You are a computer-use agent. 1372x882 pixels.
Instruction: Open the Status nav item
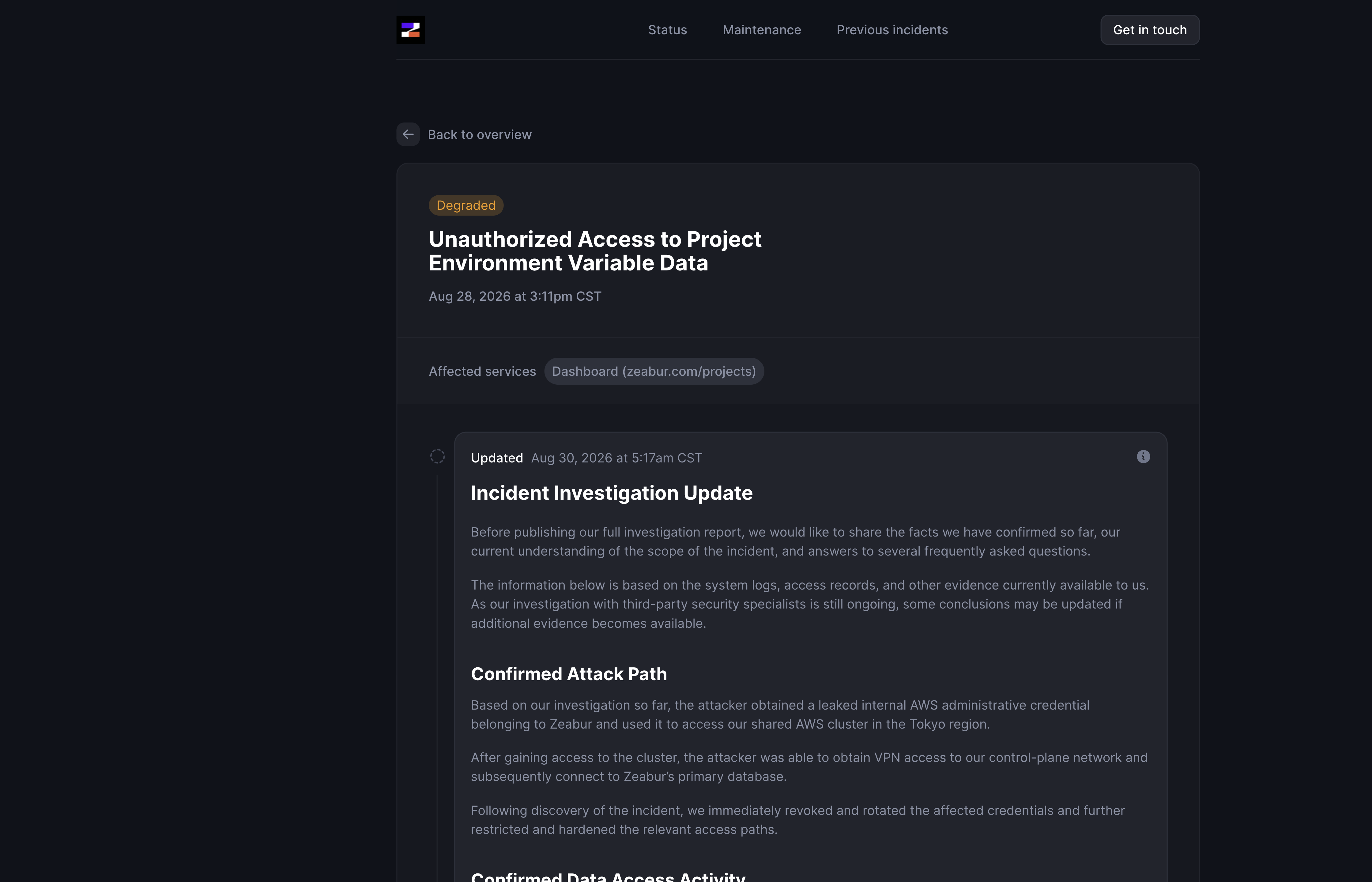click(667, 30)
